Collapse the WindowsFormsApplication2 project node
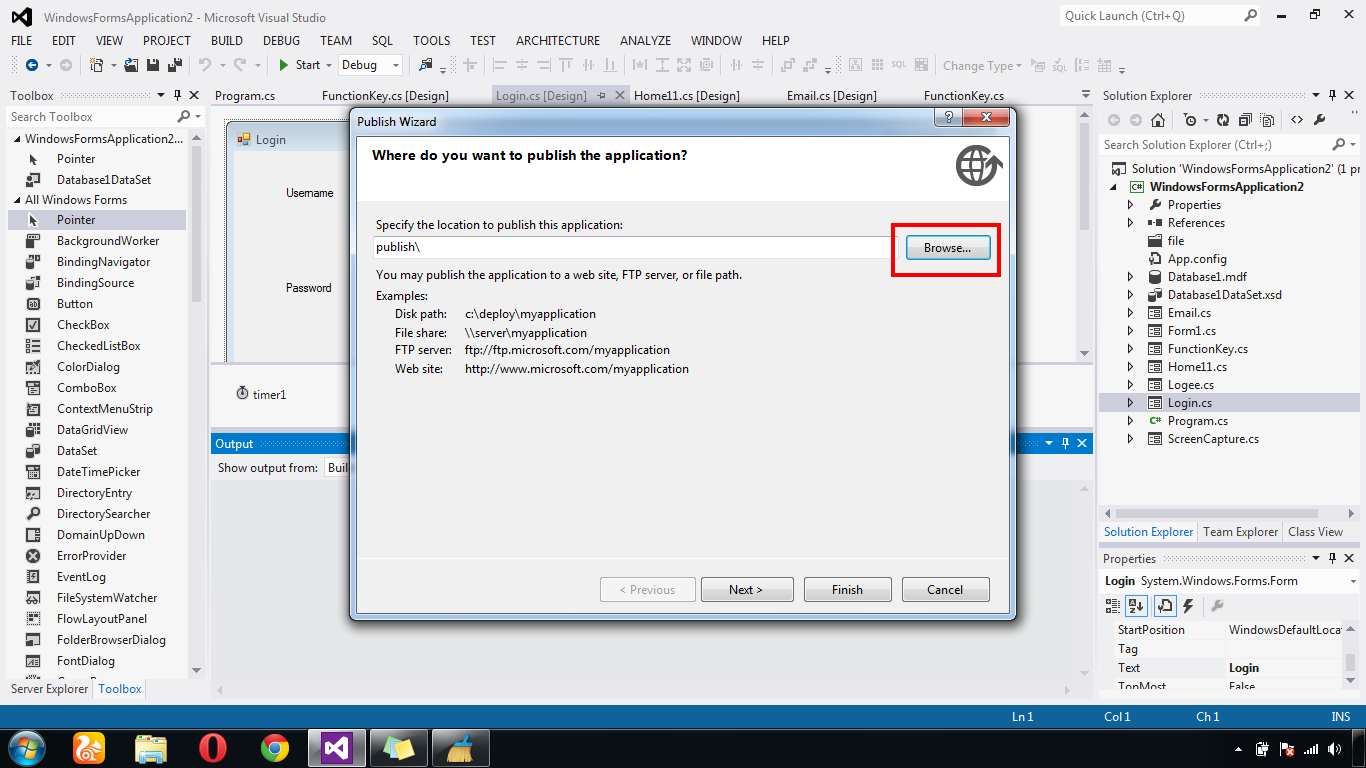The width and height of the screenshot is (1366, 768). pos(1114,187)
